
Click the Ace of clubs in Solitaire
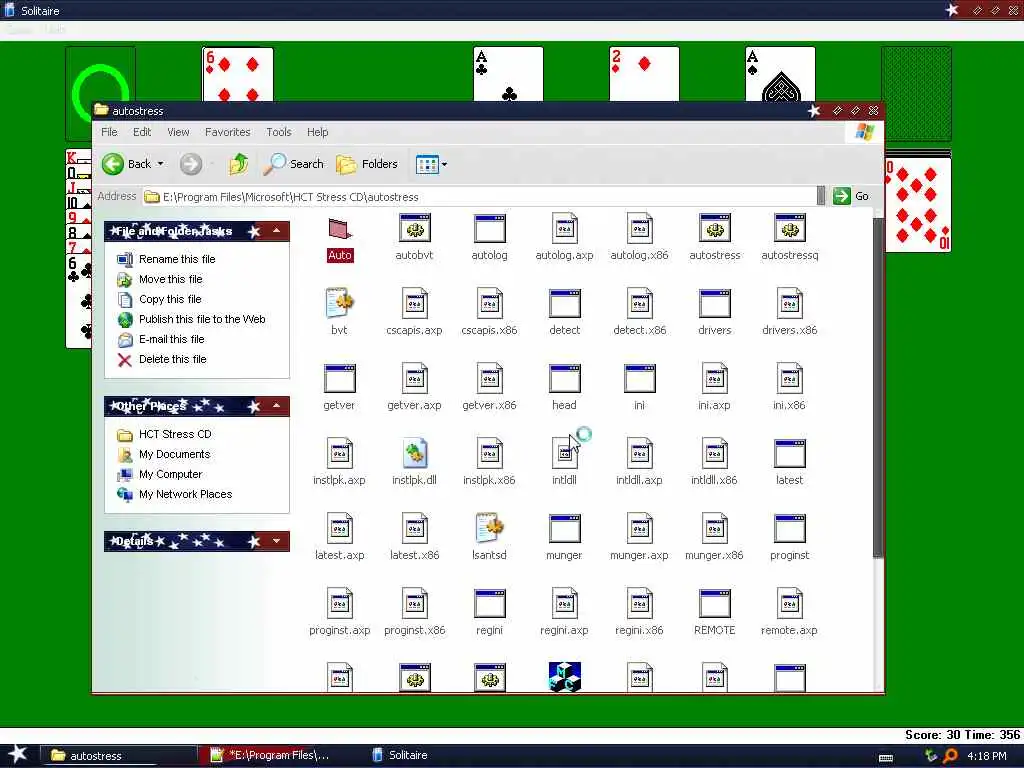tap(508, 74)
